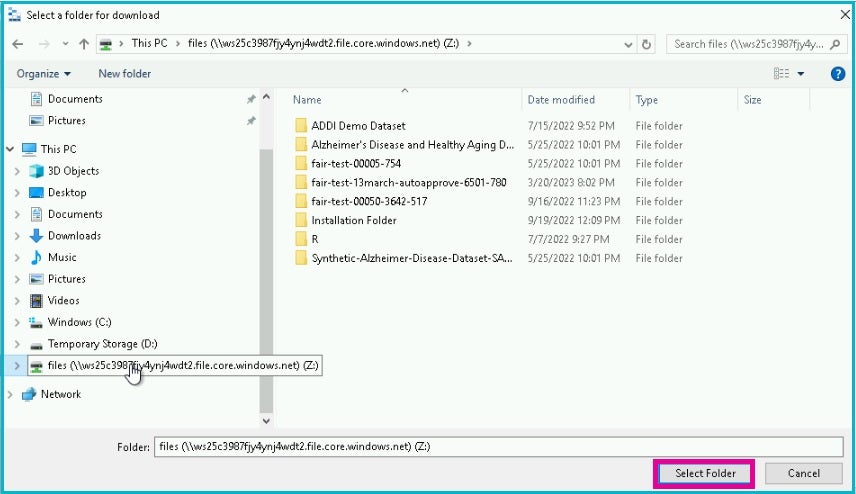Create a New folder
This screenshot has height=494, width=856.
124,74
